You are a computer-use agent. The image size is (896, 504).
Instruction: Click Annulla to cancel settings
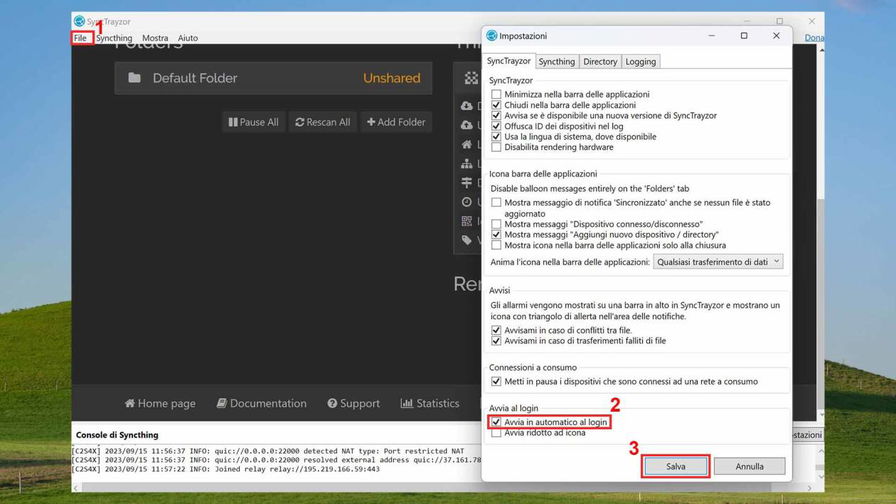(x=749, y=466)
